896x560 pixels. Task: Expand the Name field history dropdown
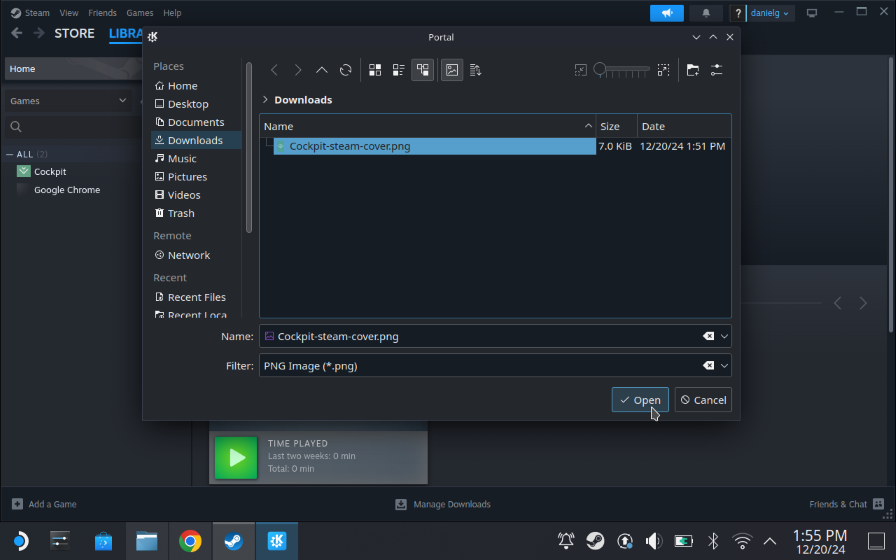724,336
